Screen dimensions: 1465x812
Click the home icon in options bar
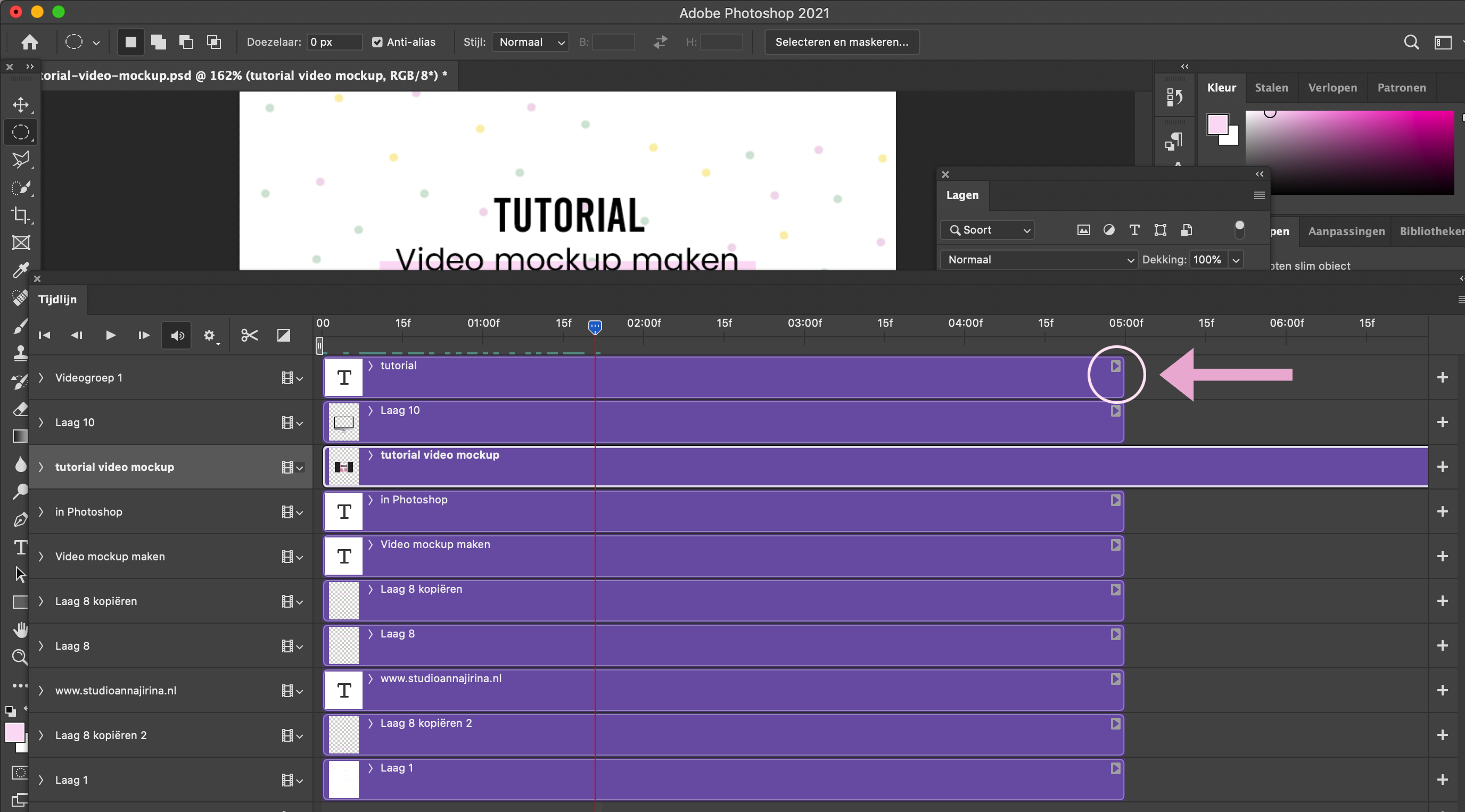click(30, 42)
